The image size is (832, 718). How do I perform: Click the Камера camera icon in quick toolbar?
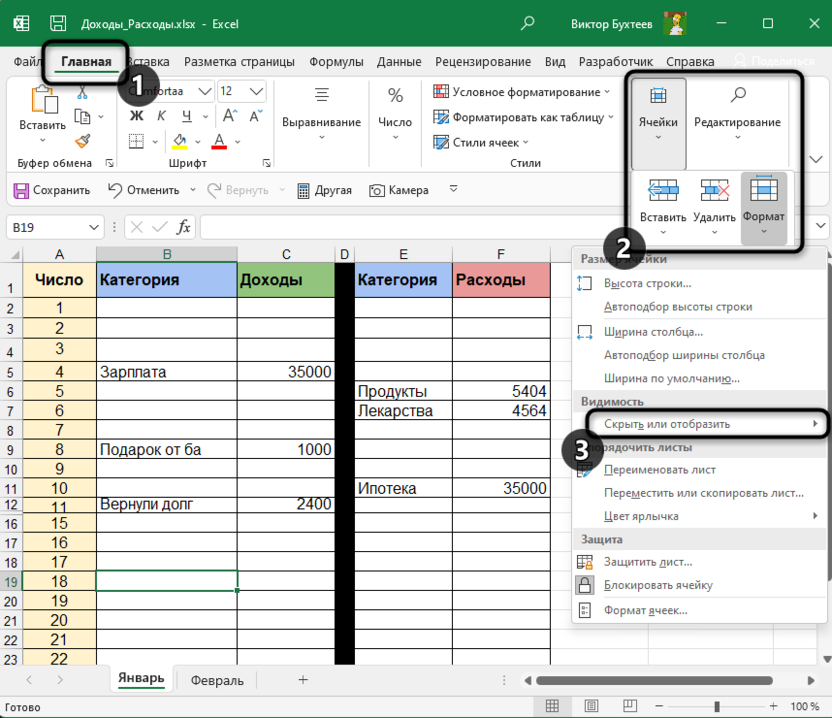[377, 190]
